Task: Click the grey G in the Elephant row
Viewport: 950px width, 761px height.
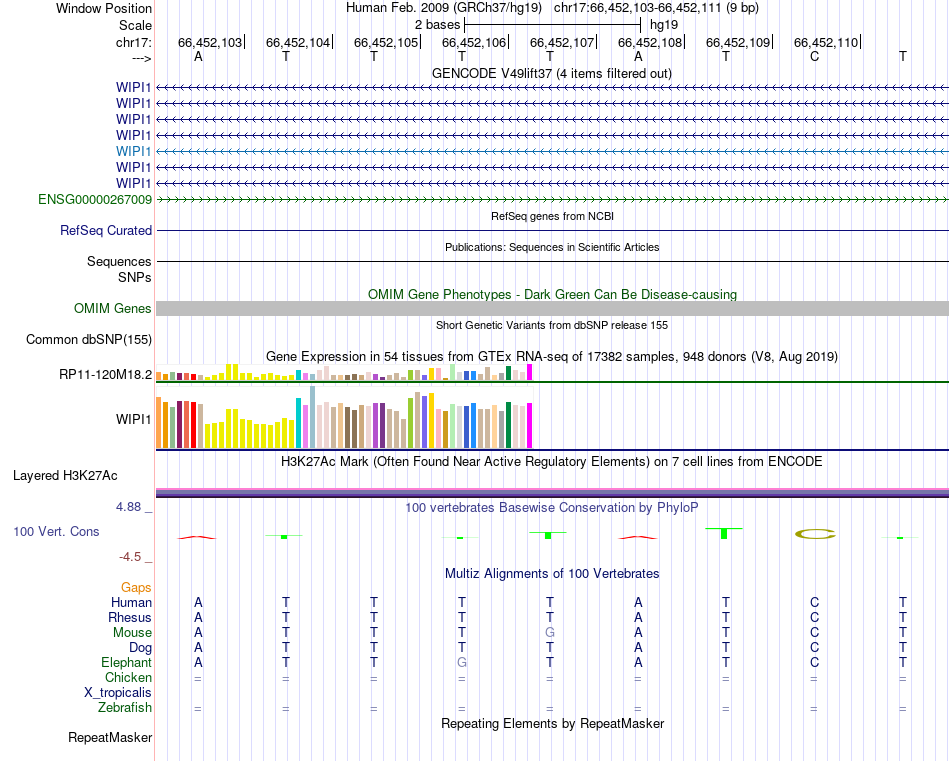Action: pyautogui.click(x=462, y=662)
